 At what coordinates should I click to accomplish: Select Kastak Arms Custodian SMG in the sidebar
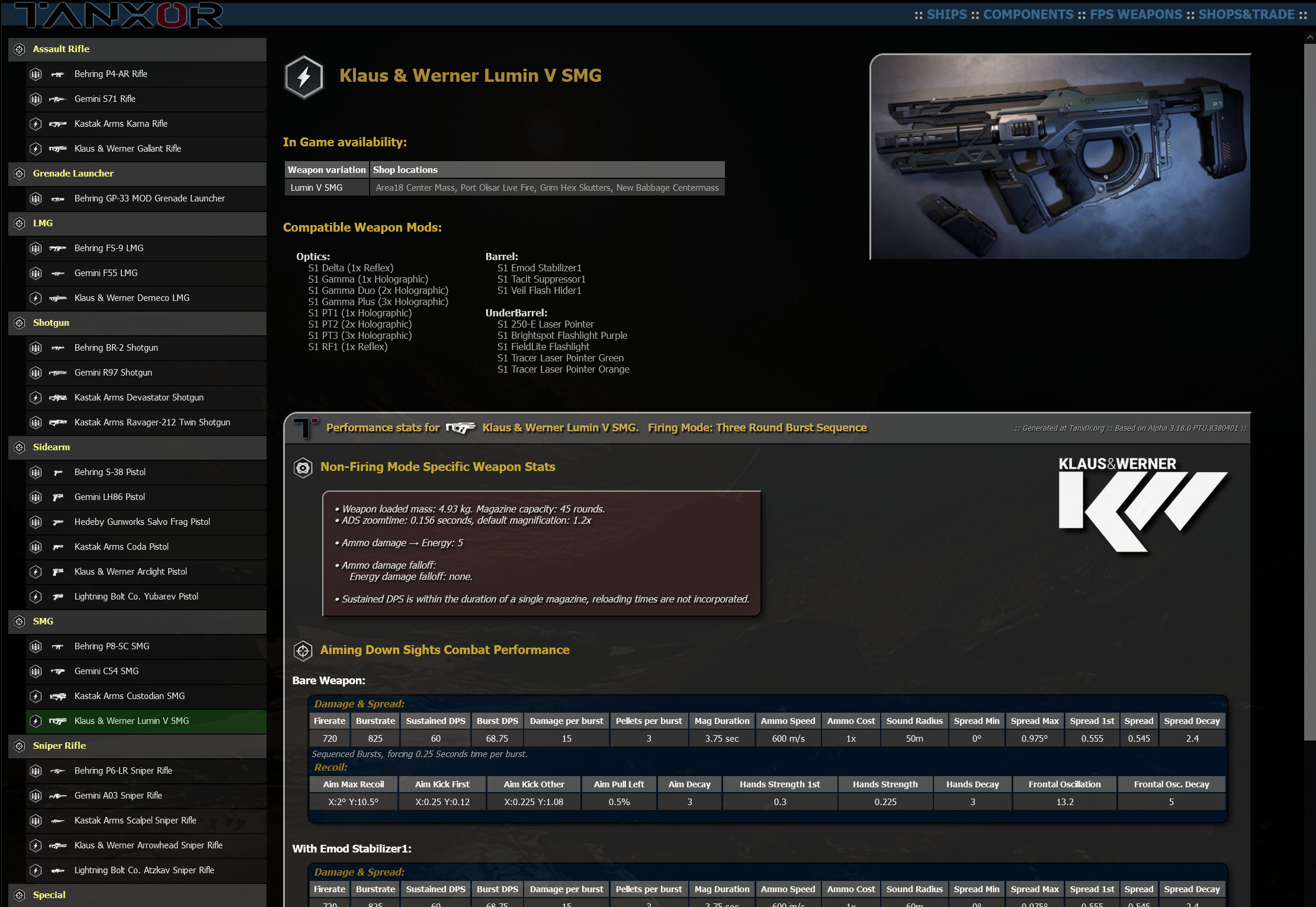tap(129, 696)
